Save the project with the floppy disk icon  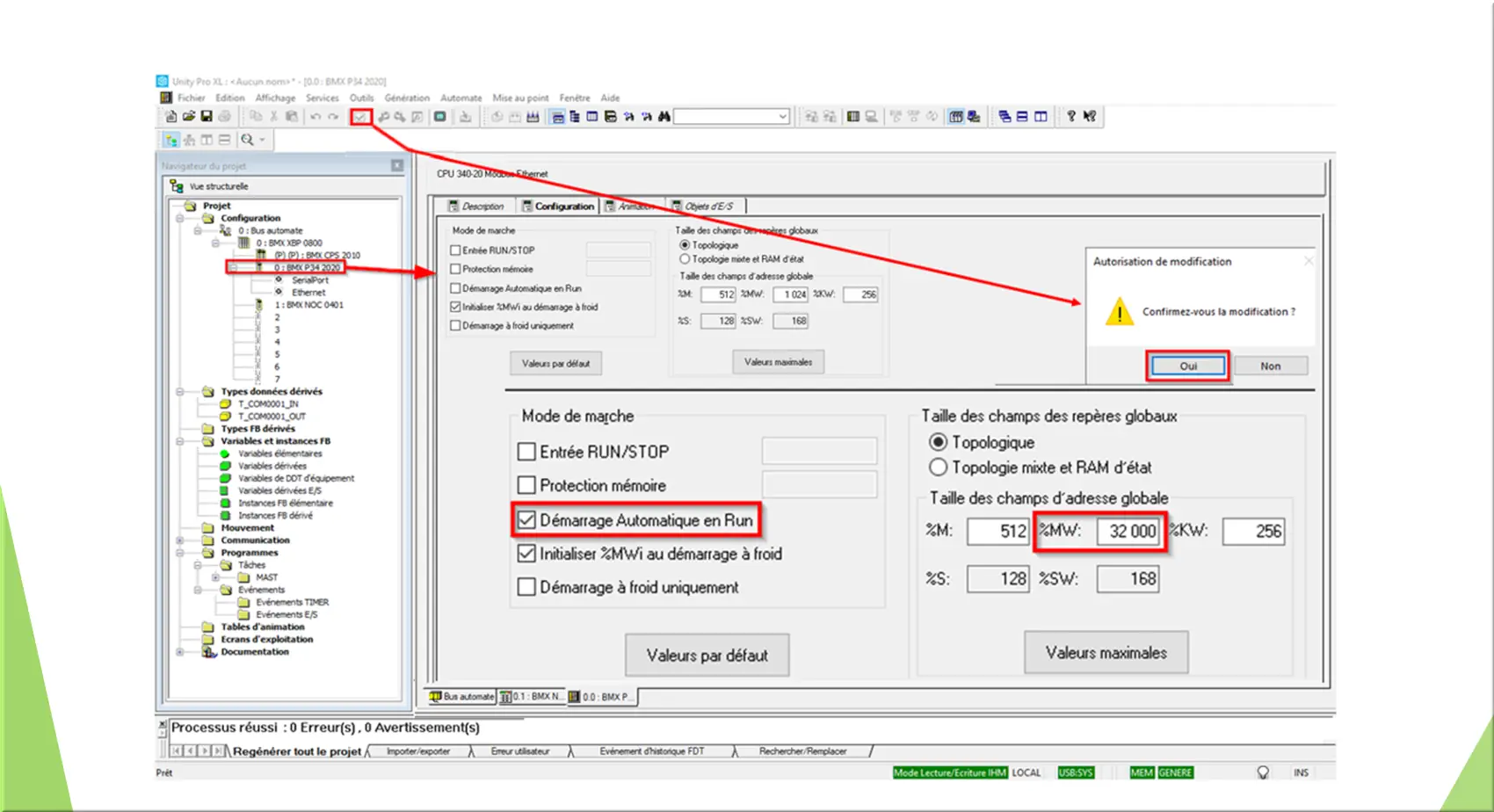point(207,116)
